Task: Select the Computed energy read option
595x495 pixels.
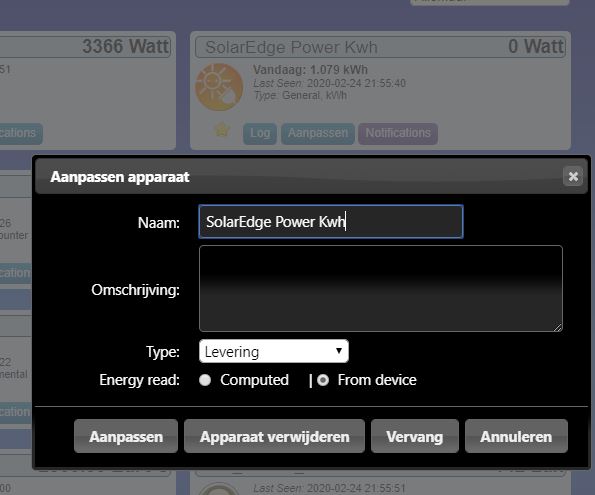Action: click(x=205, y=380)
